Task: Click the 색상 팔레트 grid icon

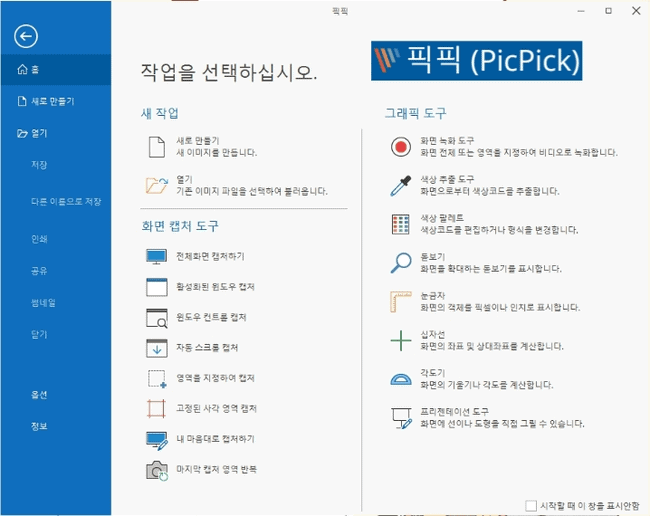Action: tap(400, 224)
